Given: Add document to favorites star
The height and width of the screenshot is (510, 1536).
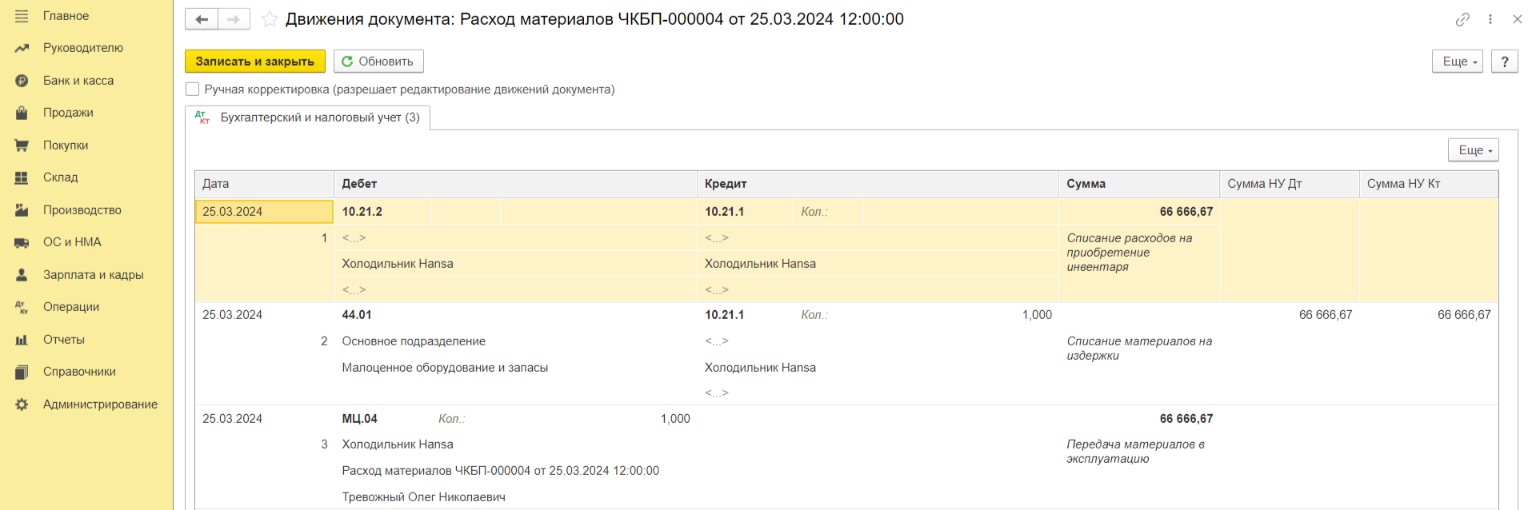Looking at the screenshot, I should [x=269, y=19].
